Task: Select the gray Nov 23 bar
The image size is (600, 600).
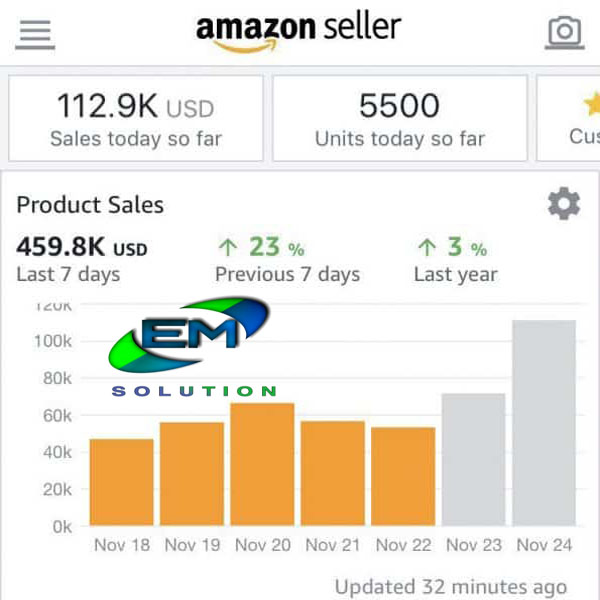Action: (x=473, y=459)
